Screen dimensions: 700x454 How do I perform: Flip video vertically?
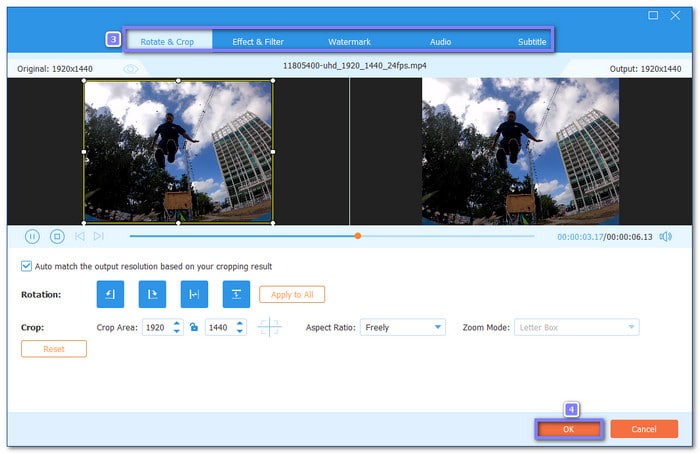236,294
